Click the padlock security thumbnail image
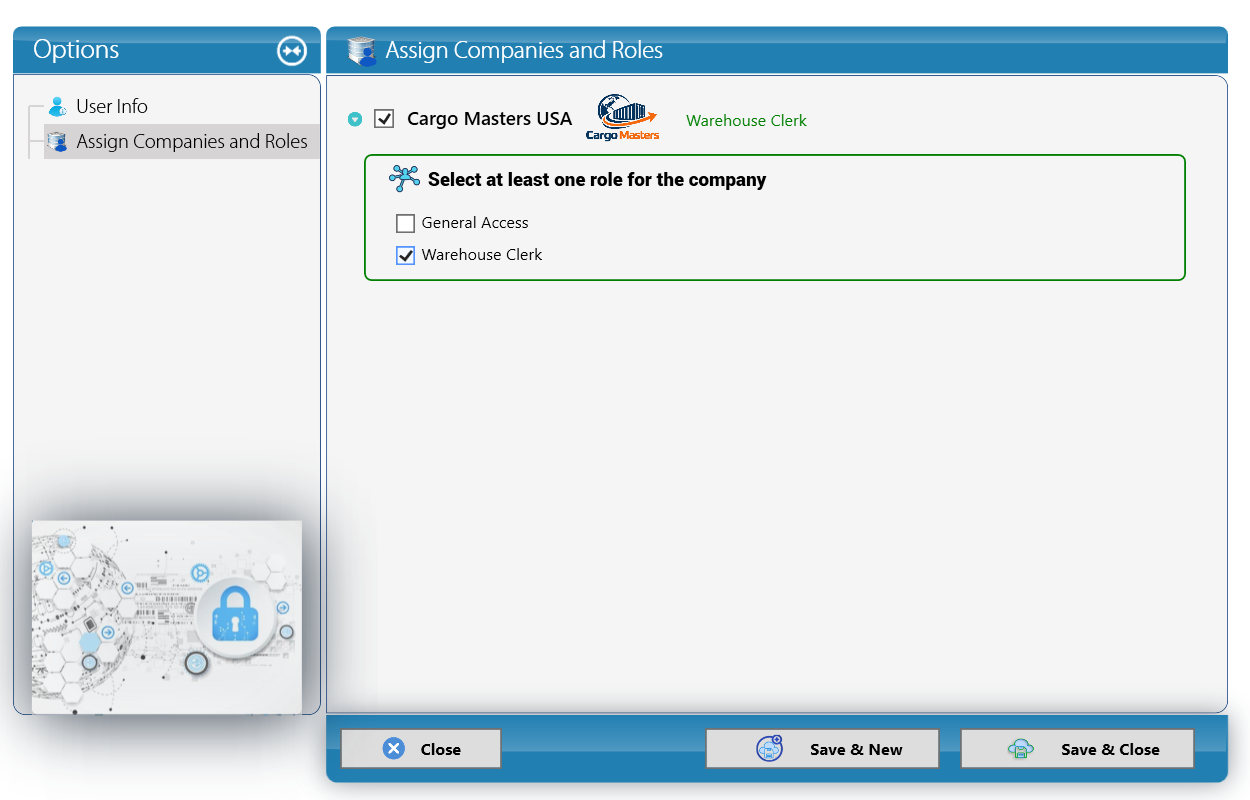1250x800 pixels. (167, 617)
